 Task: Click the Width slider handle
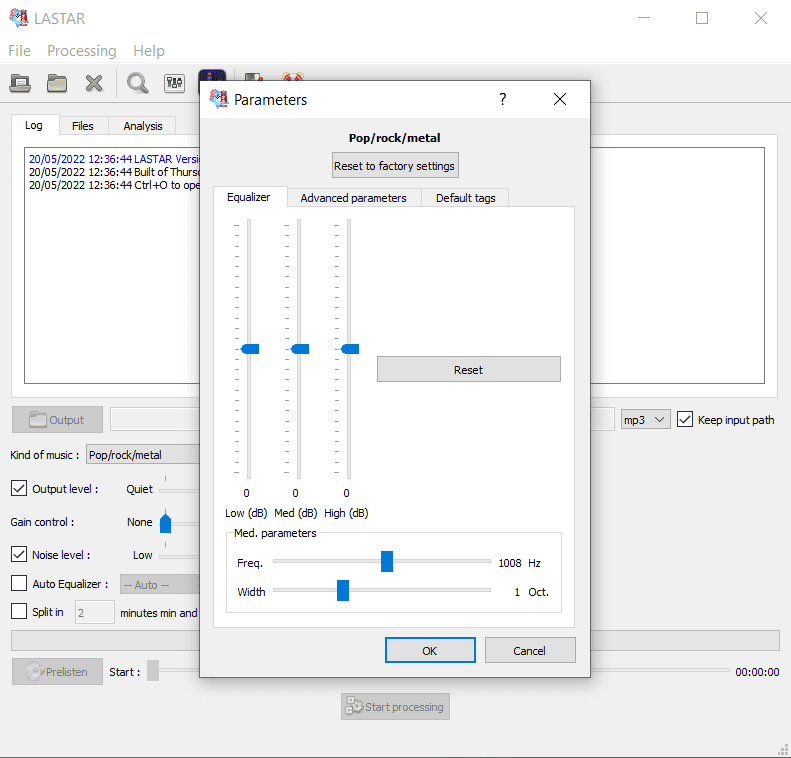click(x=343, y=591)
